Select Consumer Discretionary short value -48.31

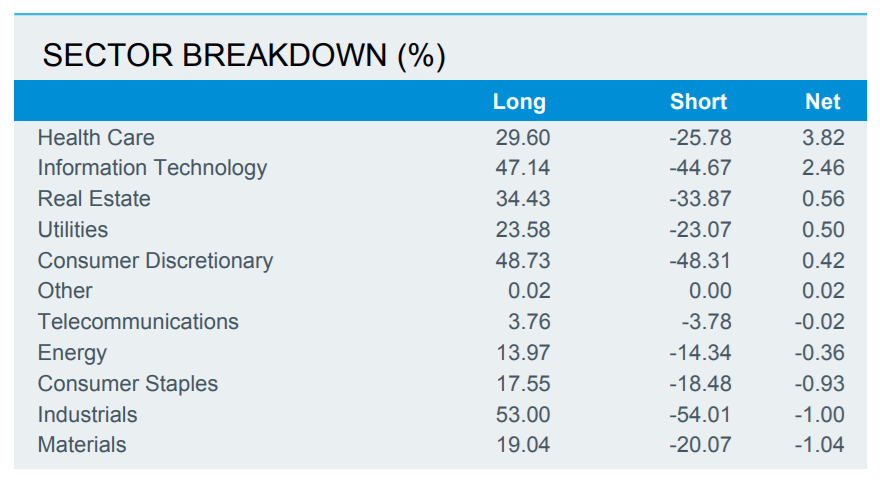click(699, 261)
